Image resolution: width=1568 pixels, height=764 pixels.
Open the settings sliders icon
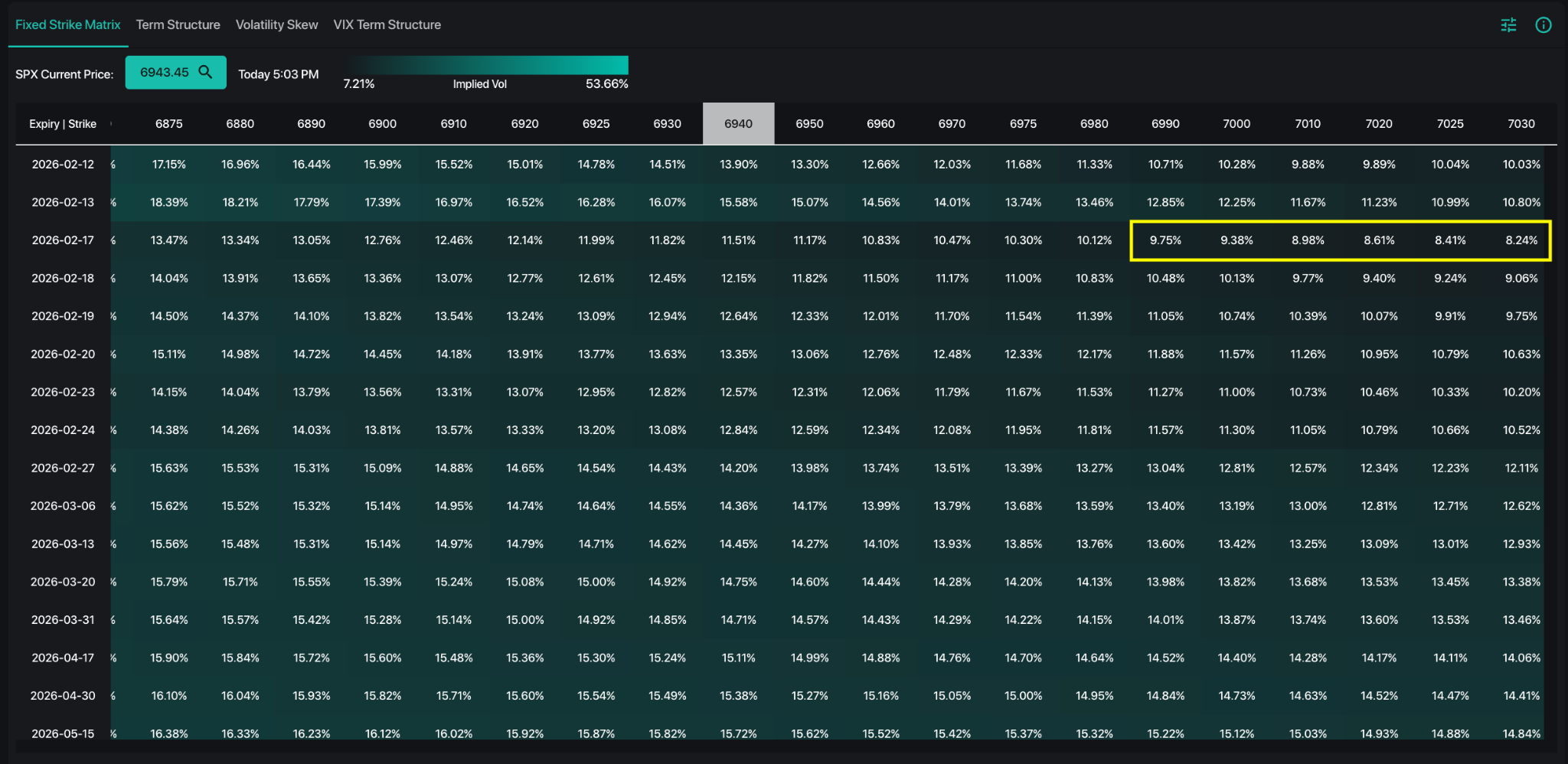[1508, 25]
